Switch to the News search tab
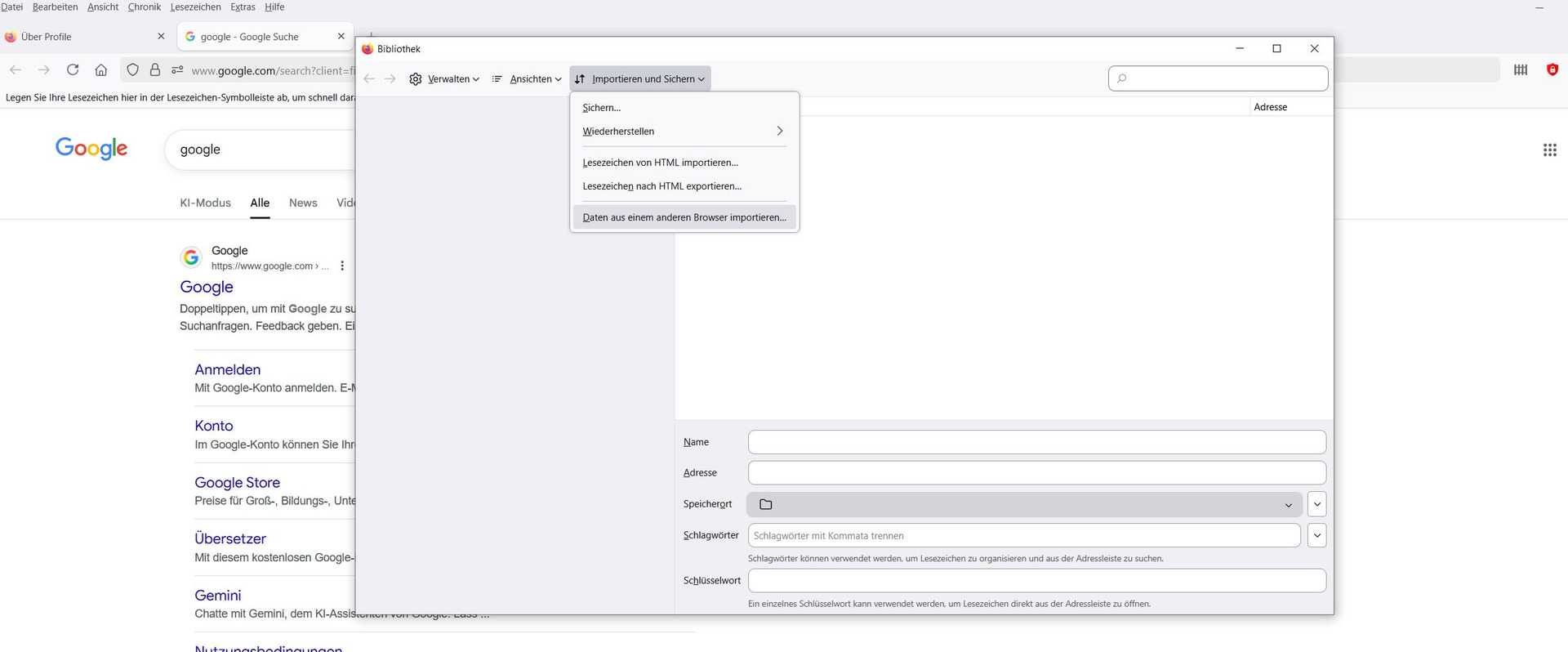1568x652 pixels. (303, 203)
